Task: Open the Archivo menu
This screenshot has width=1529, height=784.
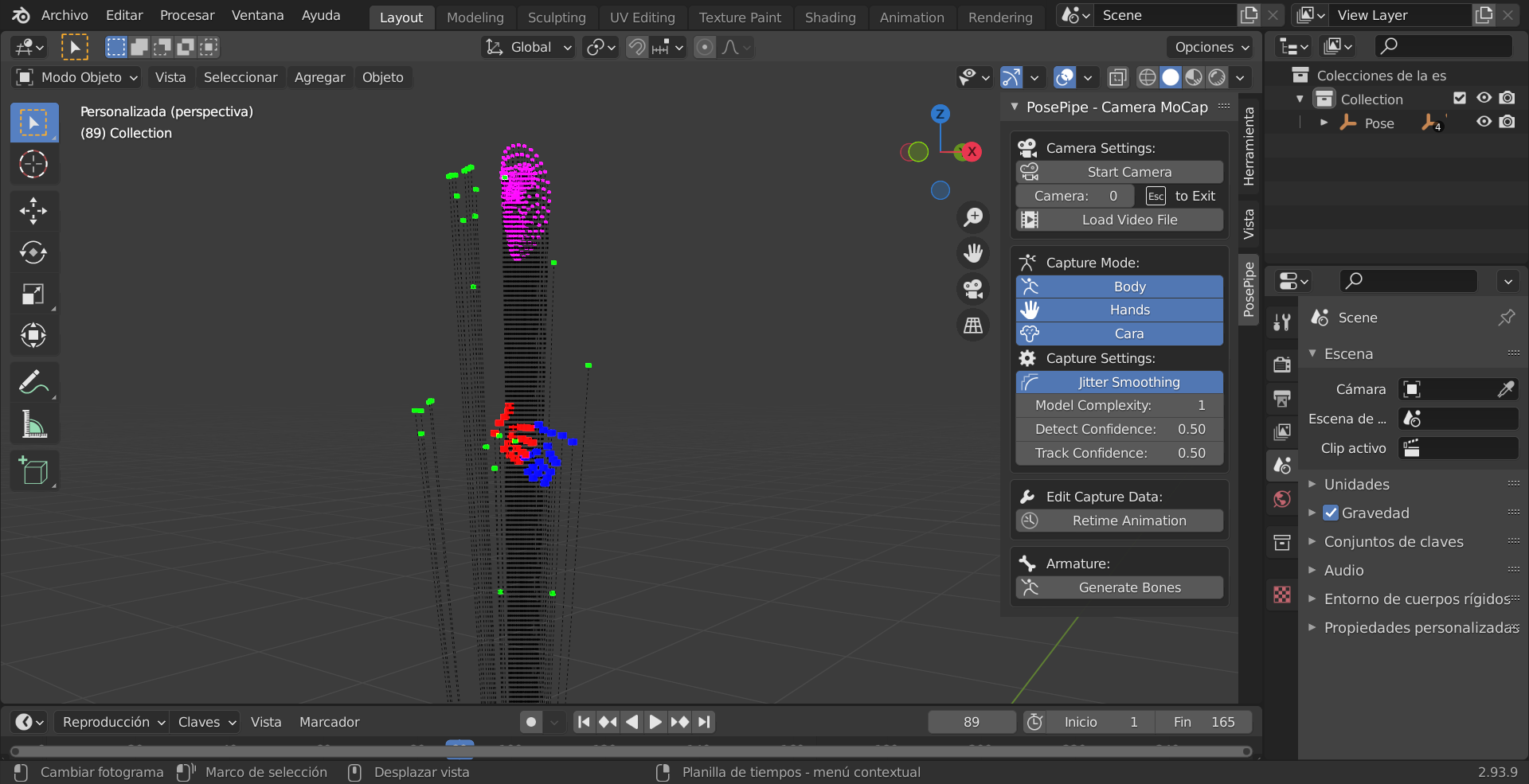Action: pyautogui.click(x=65, y=15)
